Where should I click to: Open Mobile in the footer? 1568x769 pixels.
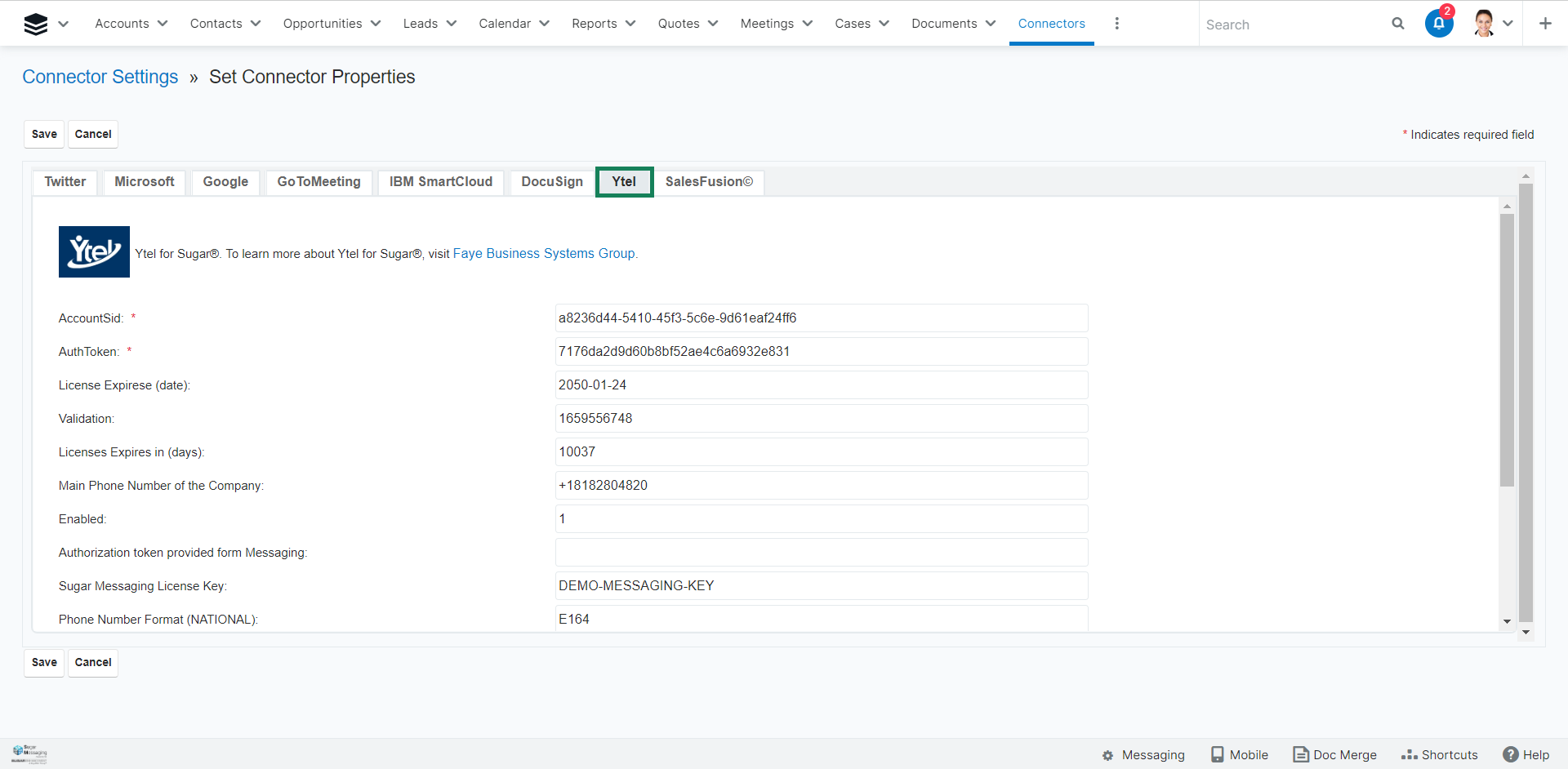click(x=1240, y=755)
